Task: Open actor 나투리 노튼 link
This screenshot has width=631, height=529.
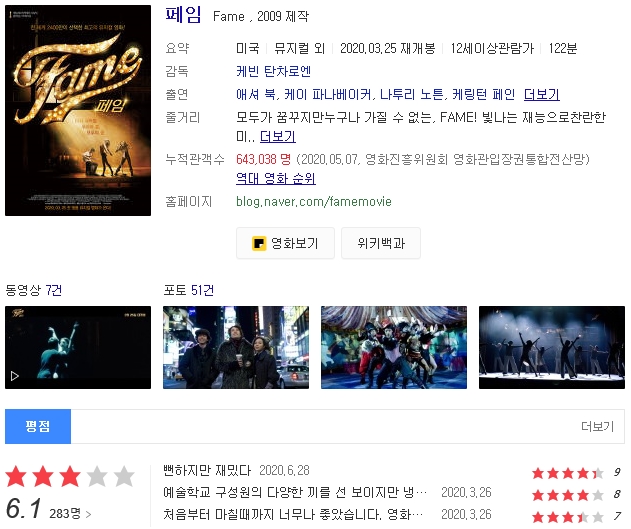Action: tap(411, 94)
